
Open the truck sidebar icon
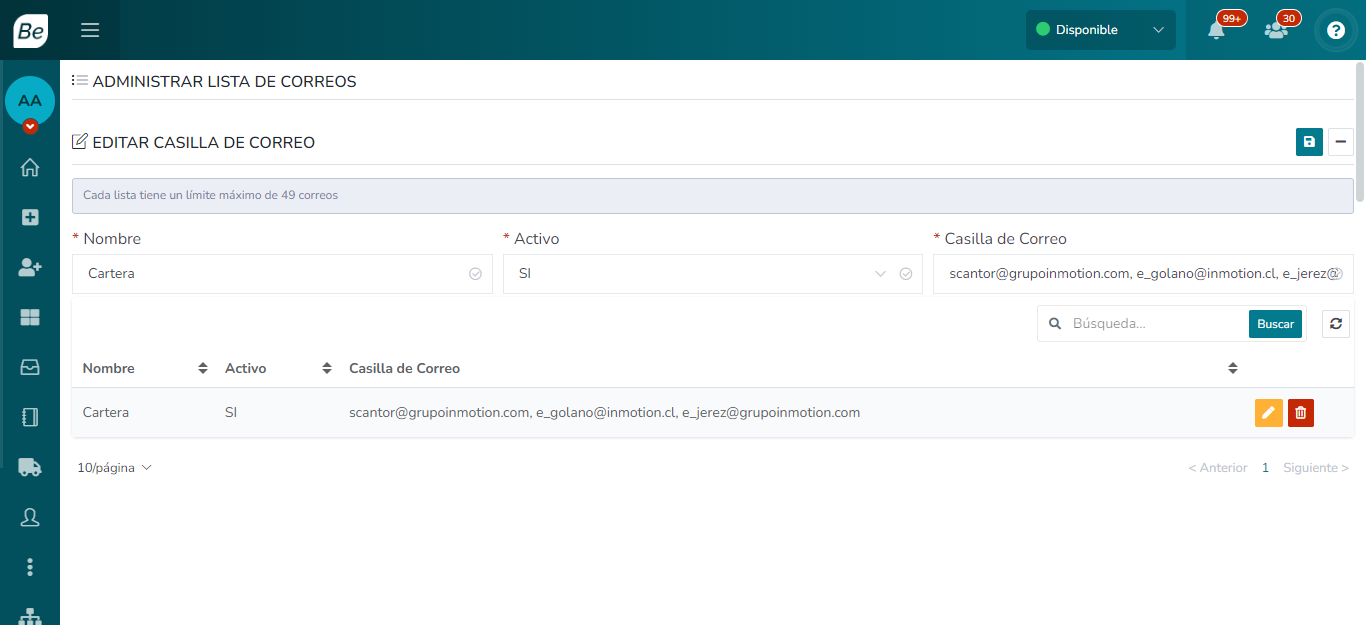[x=30, y=467]
